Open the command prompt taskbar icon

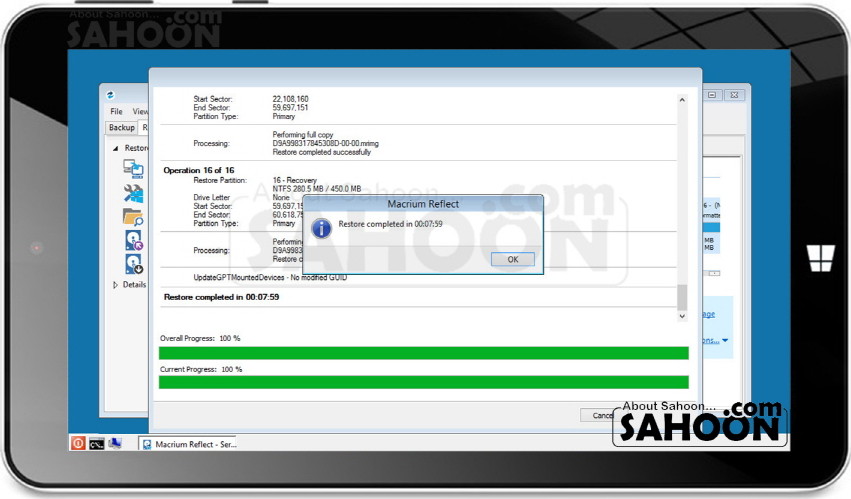click(97, 444)
